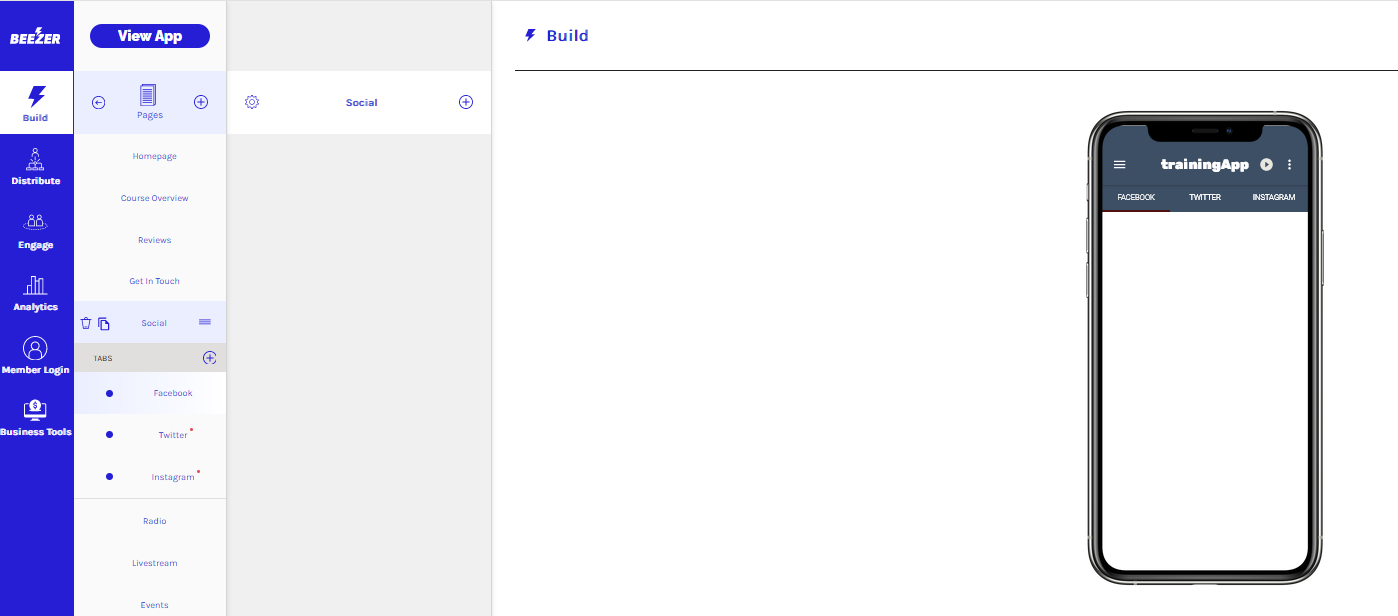
Task: Add a new tab with TABS plus icon
Action: (x=209, y=358)
